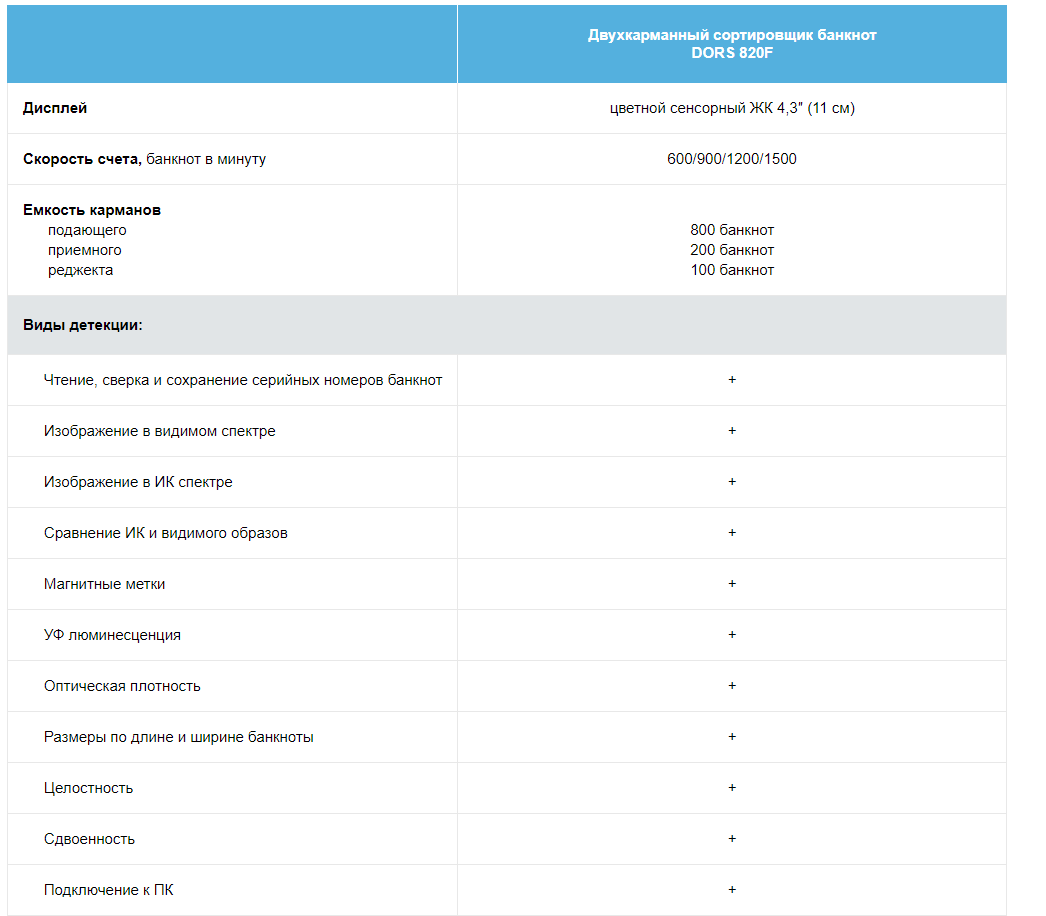
Task: Click the 'подающего' pocket label
Action: coord(87,230)
